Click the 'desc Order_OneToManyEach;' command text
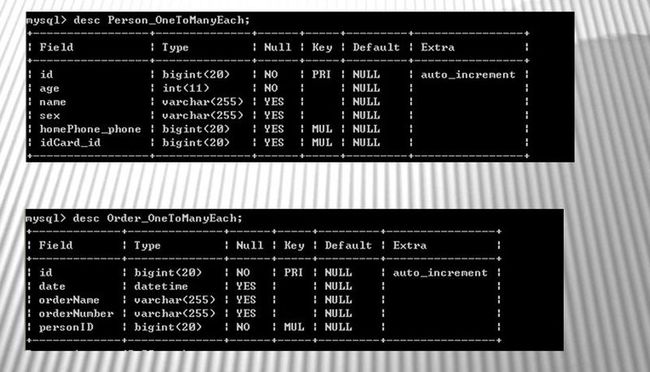Viewport: 650px width, 372px height. pos(158,218)
